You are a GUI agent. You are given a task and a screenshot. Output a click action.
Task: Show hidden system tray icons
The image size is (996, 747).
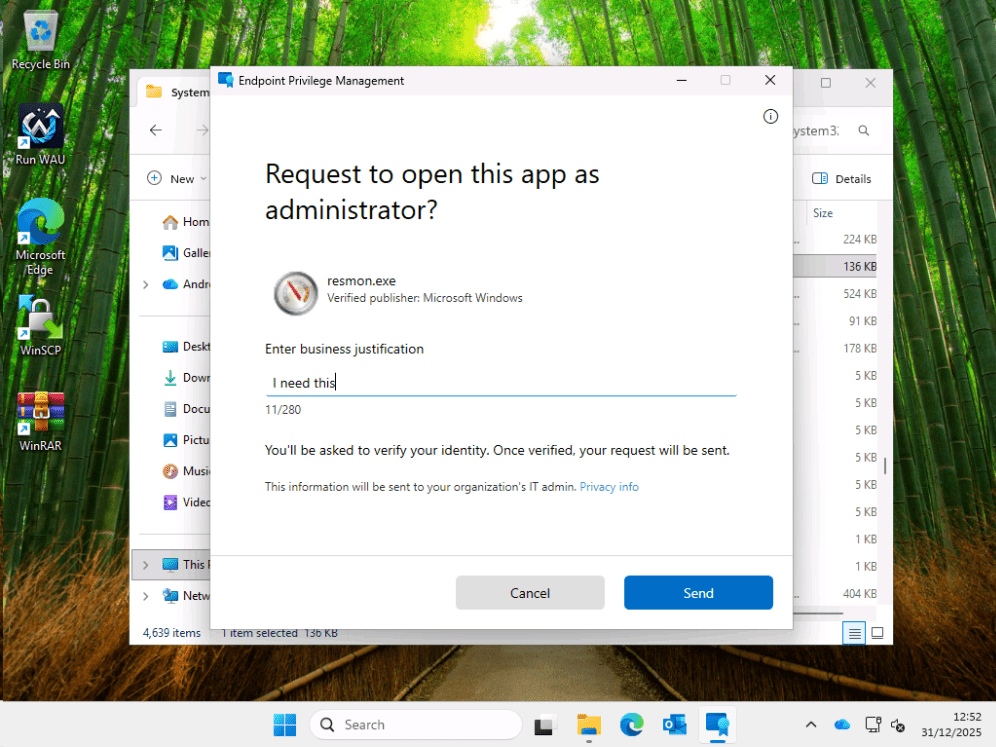point(810,725)
